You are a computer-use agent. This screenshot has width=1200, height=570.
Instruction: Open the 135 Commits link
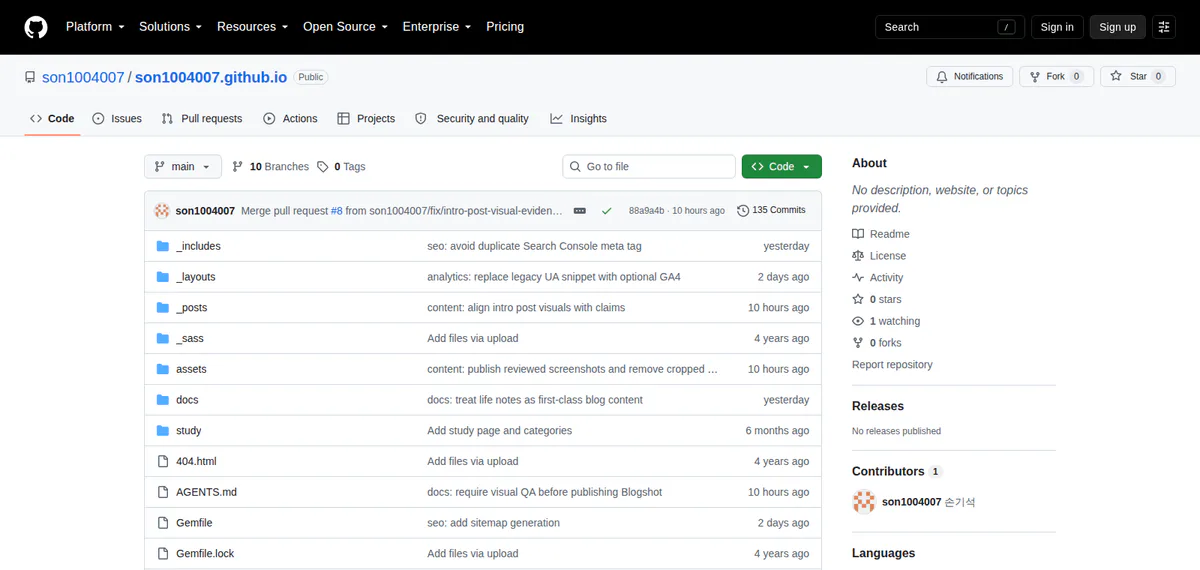point(771,211)
